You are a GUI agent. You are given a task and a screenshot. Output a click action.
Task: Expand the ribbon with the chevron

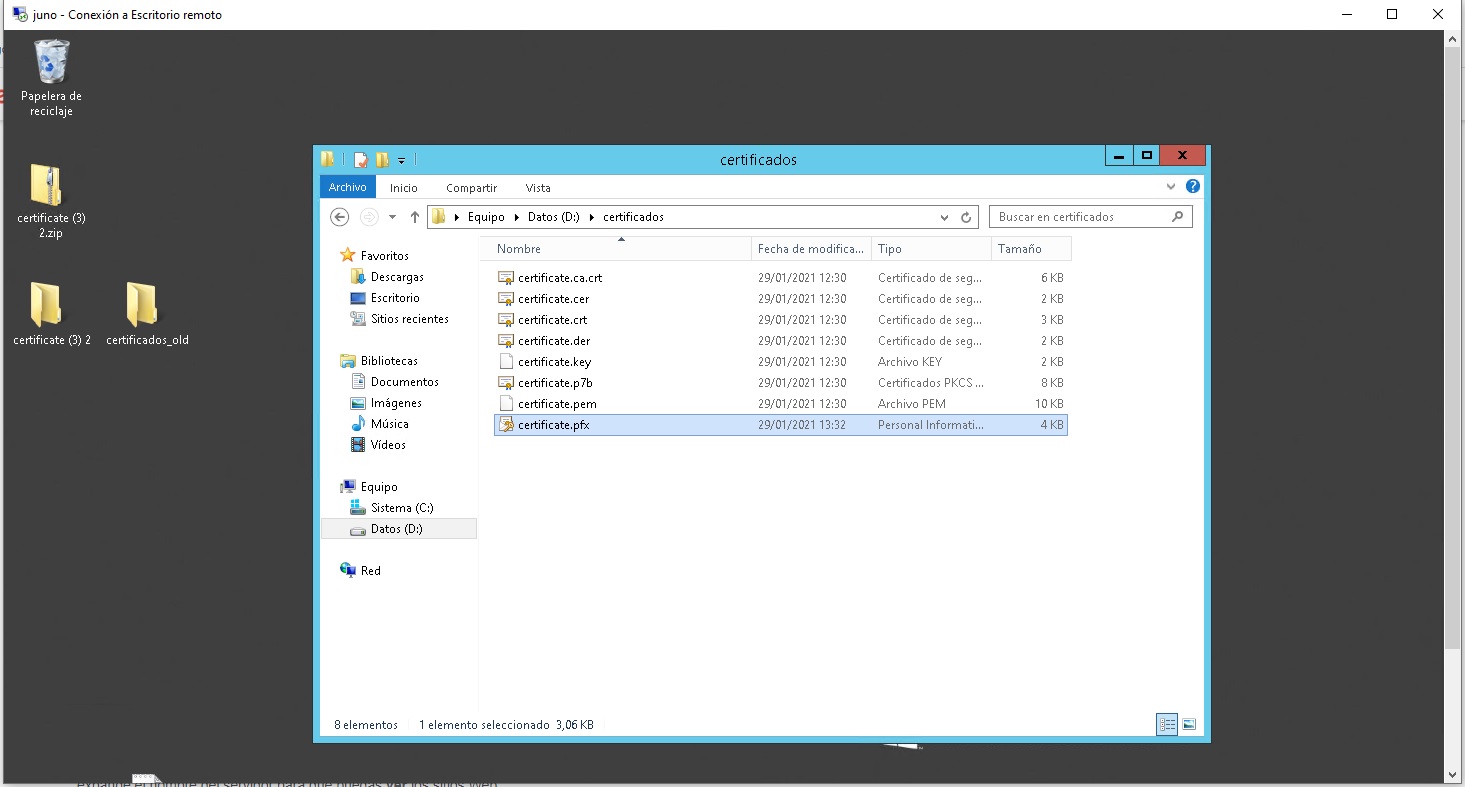[x=1171, y=187]
